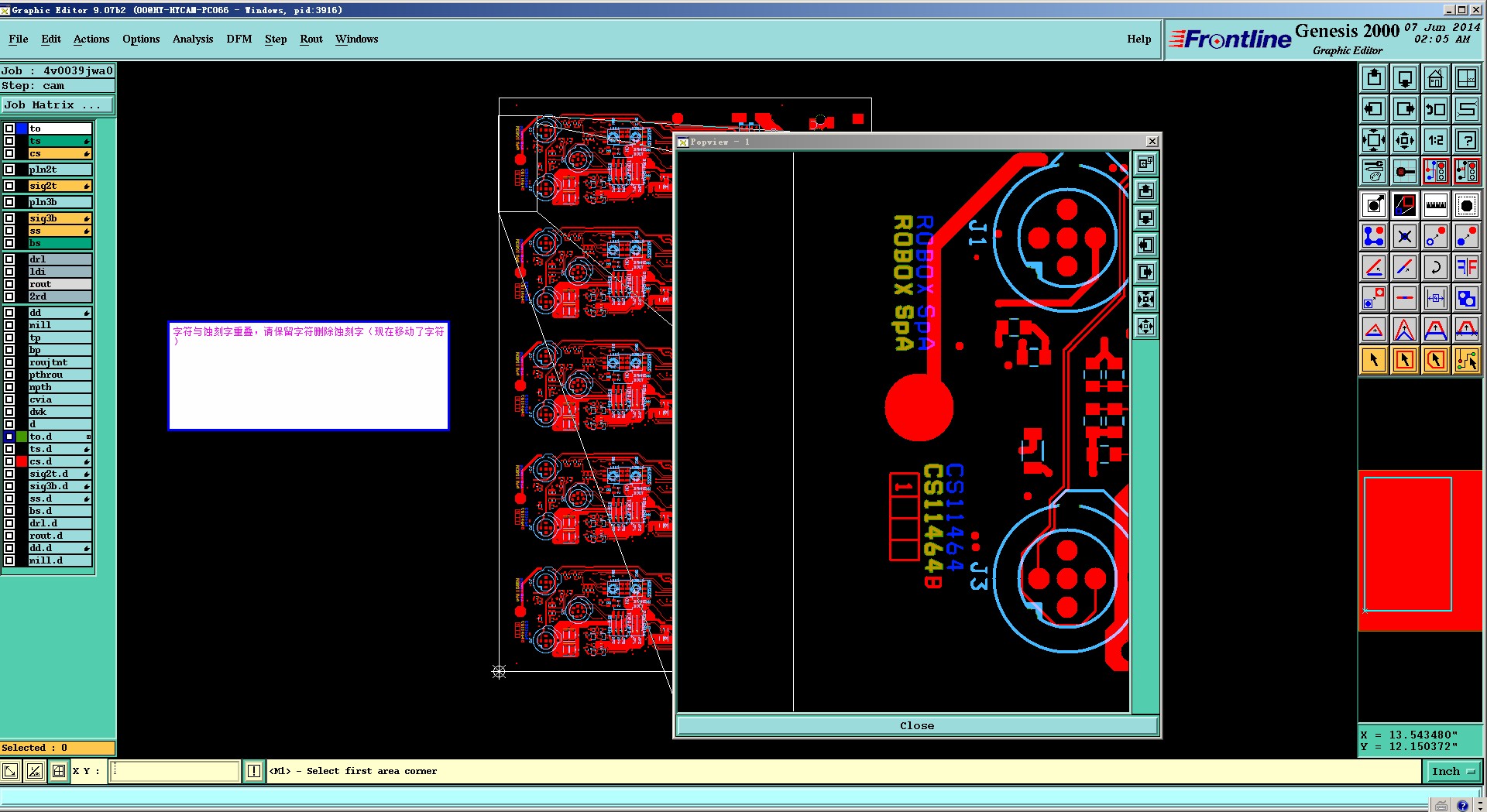This screenshot has width=1487, height=812.
Task: Click the feature select dotted-circle icon
Action: click(1467, 205)
